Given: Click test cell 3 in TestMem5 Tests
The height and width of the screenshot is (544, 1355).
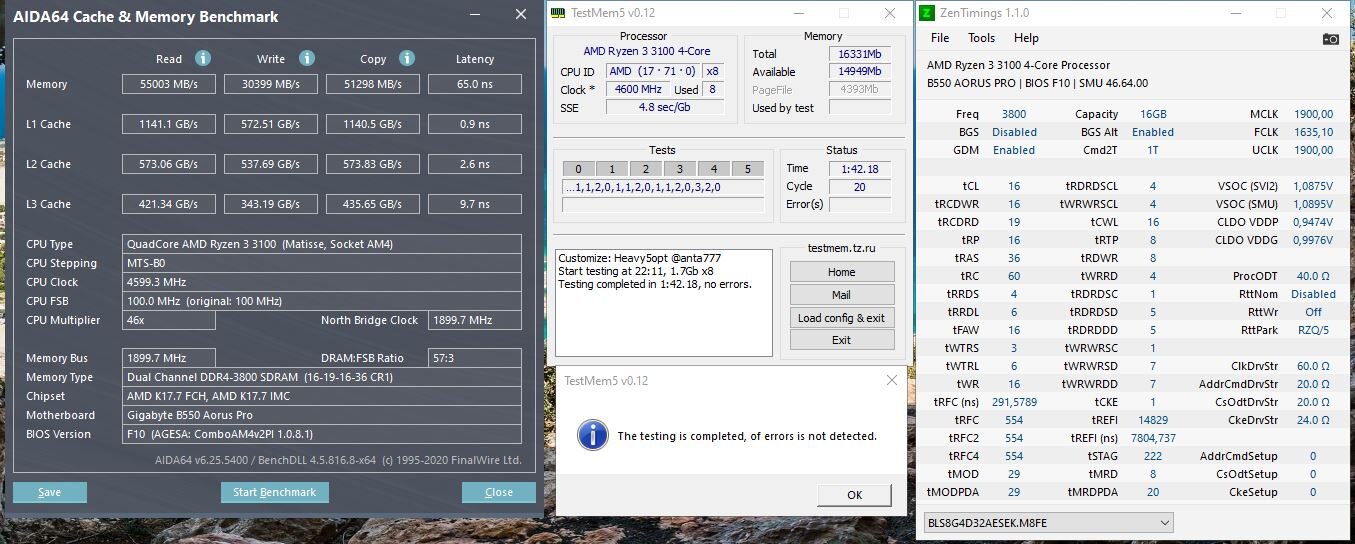Looking at the screenshot, I should tap(680, 168).
